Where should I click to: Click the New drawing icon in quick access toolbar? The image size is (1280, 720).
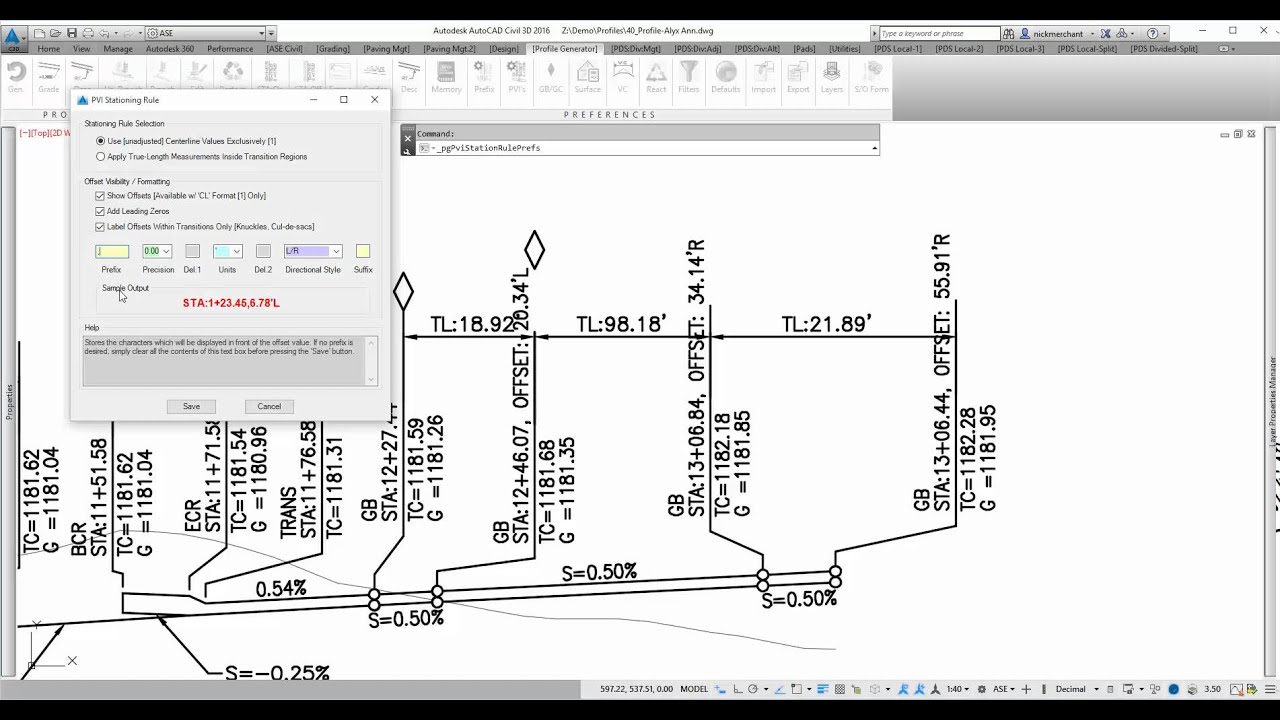point(40,33)
